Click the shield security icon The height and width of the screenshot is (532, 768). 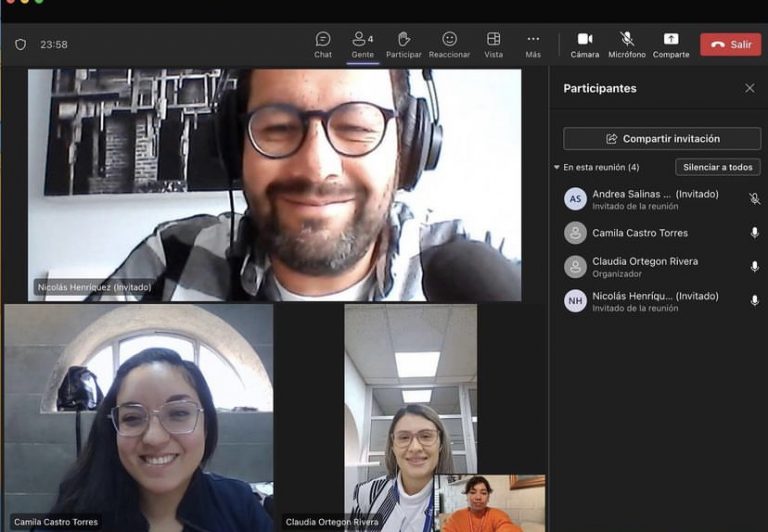tap(20, 45)
